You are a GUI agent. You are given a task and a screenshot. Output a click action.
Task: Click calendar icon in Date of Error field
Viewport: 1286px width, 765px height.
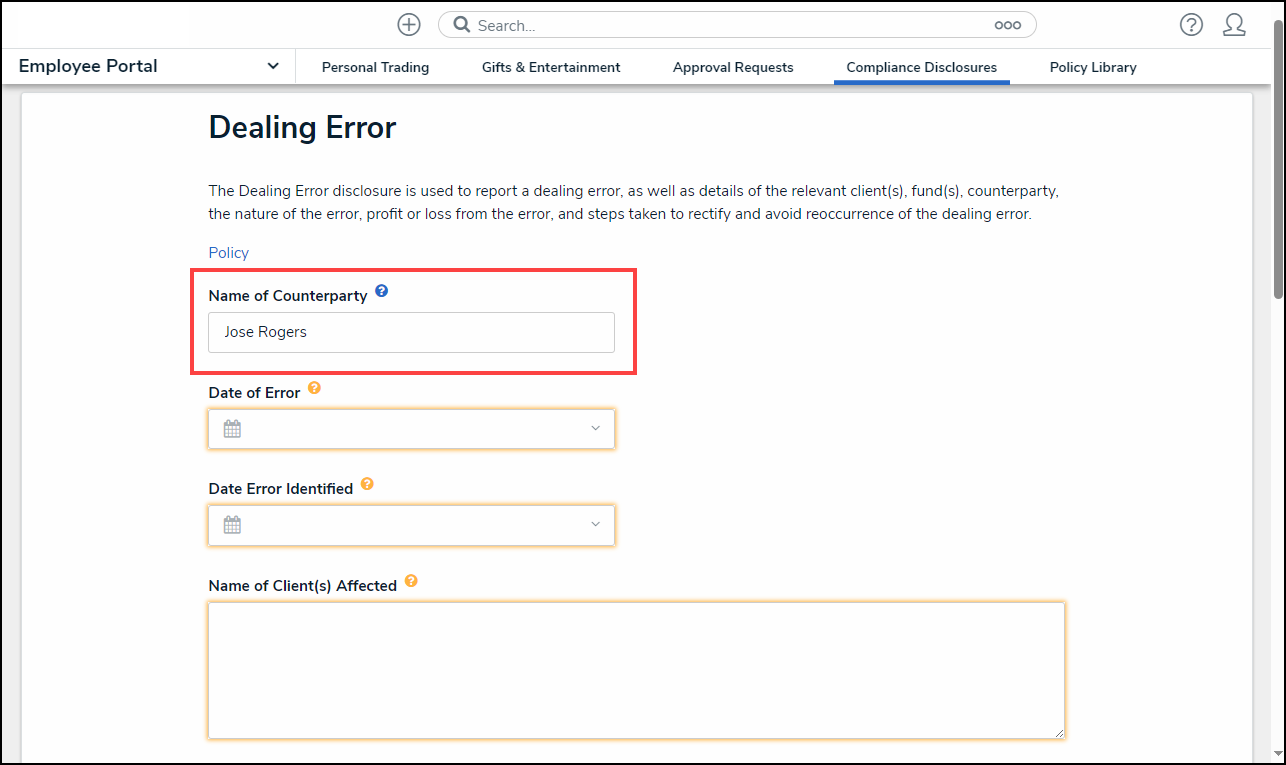click(x=232, y=429)
